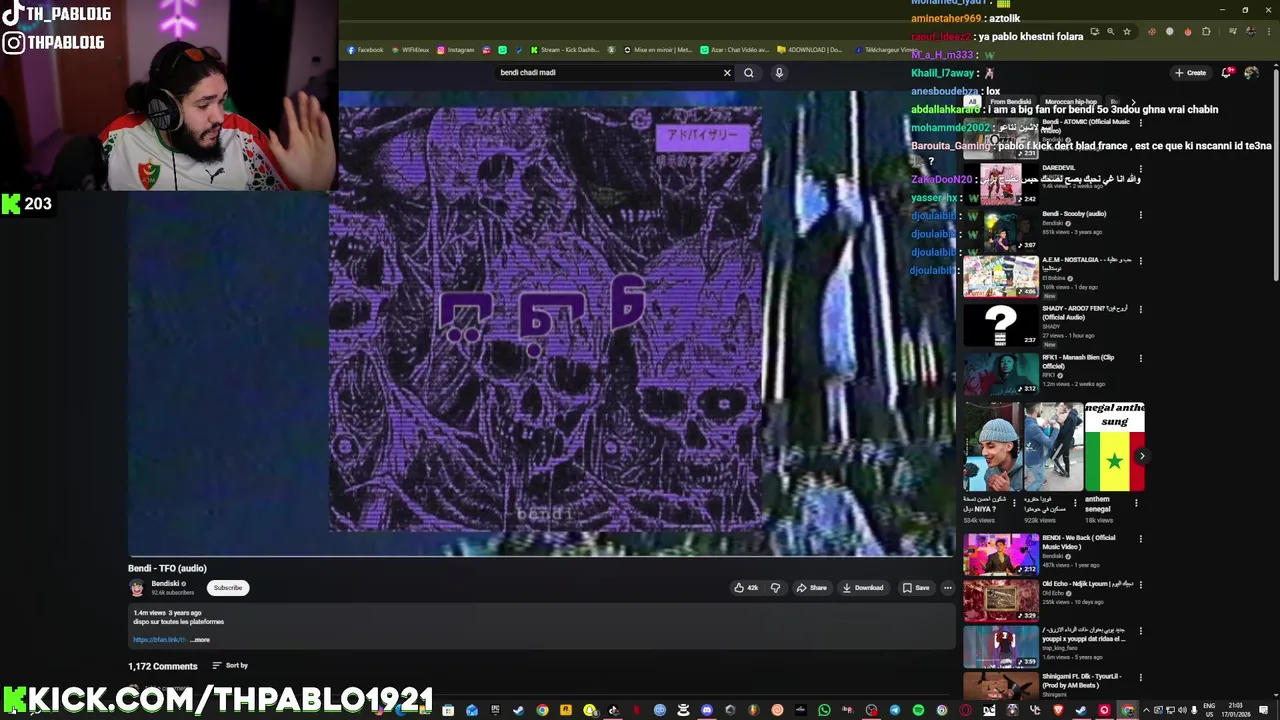Open the description link under the video
1280x720 pixels.
pos(160,640)
